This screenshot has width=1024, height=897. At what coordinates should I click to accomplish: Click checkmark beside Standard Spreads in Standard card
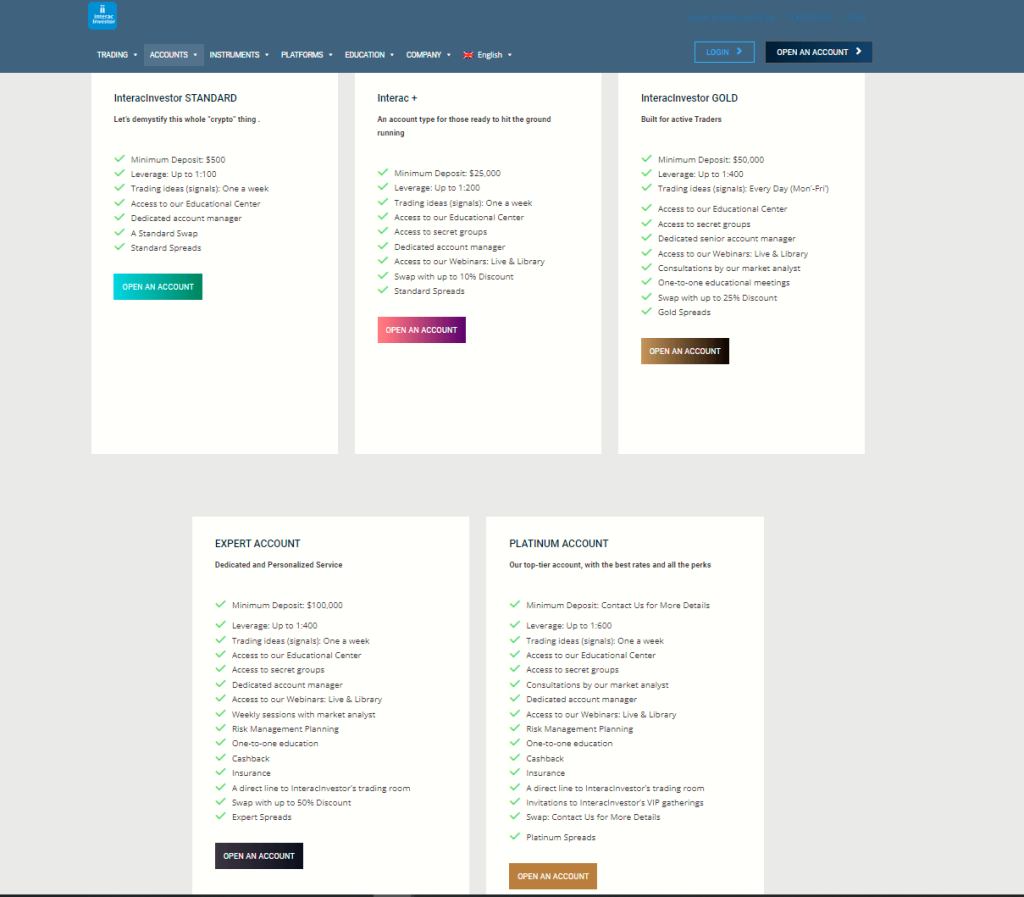[120, 247]
